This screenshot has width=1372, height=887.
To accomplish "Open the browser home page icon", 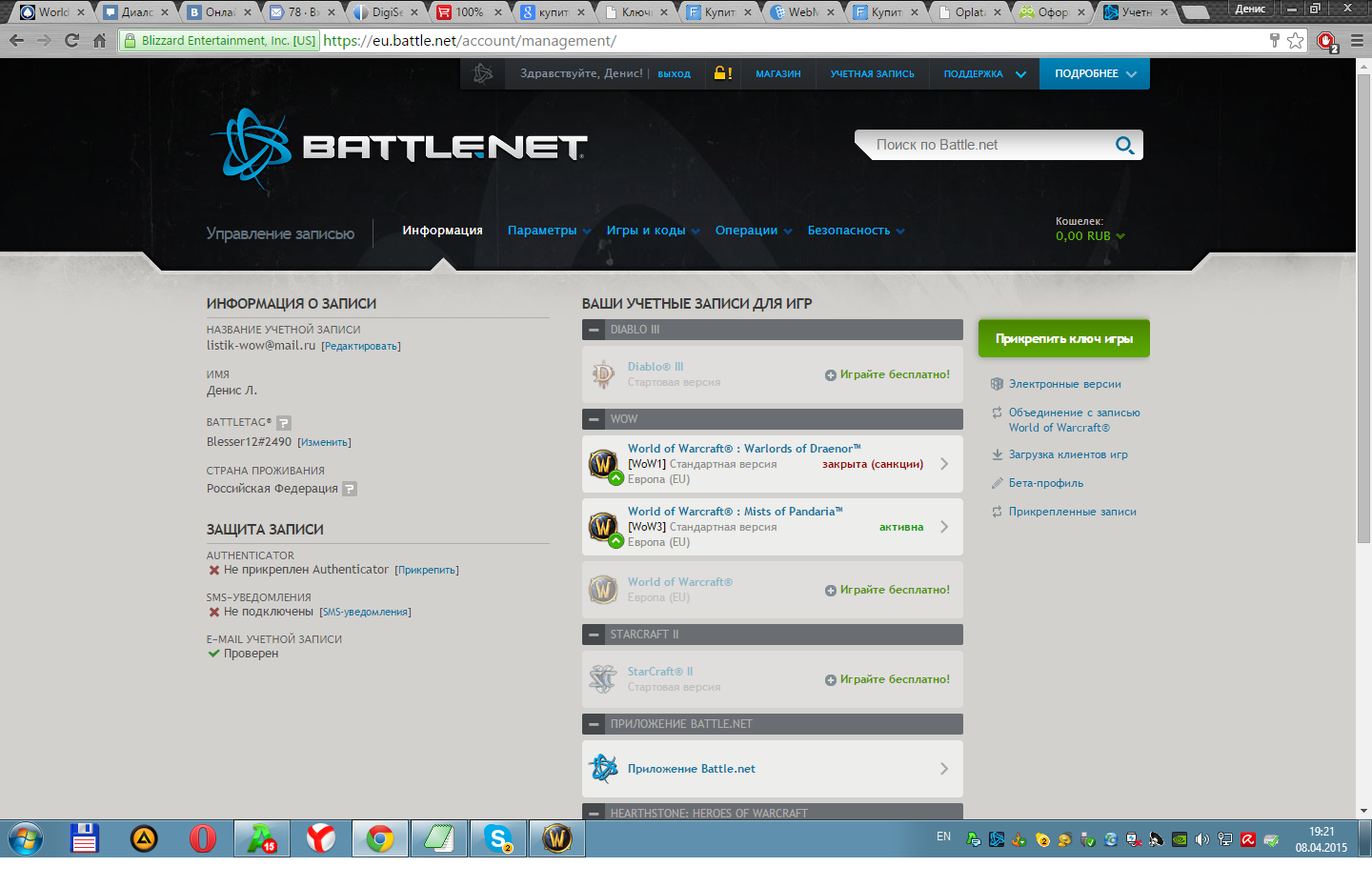I will [100, 41].
